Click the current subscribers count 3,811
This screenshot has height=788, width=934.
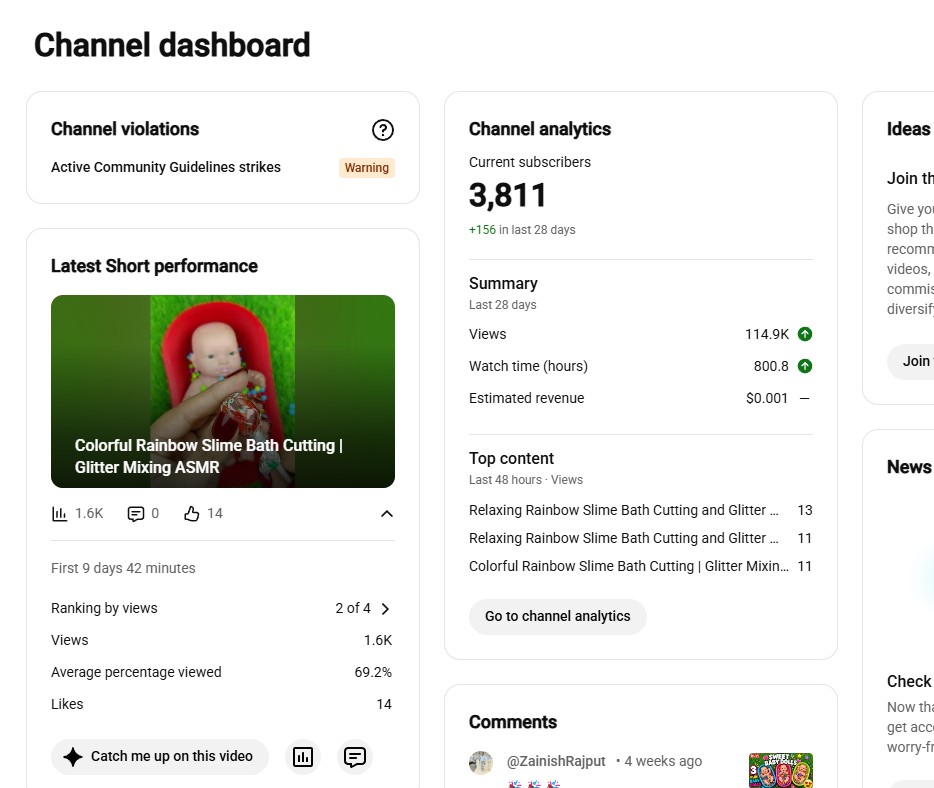point(508,195)
